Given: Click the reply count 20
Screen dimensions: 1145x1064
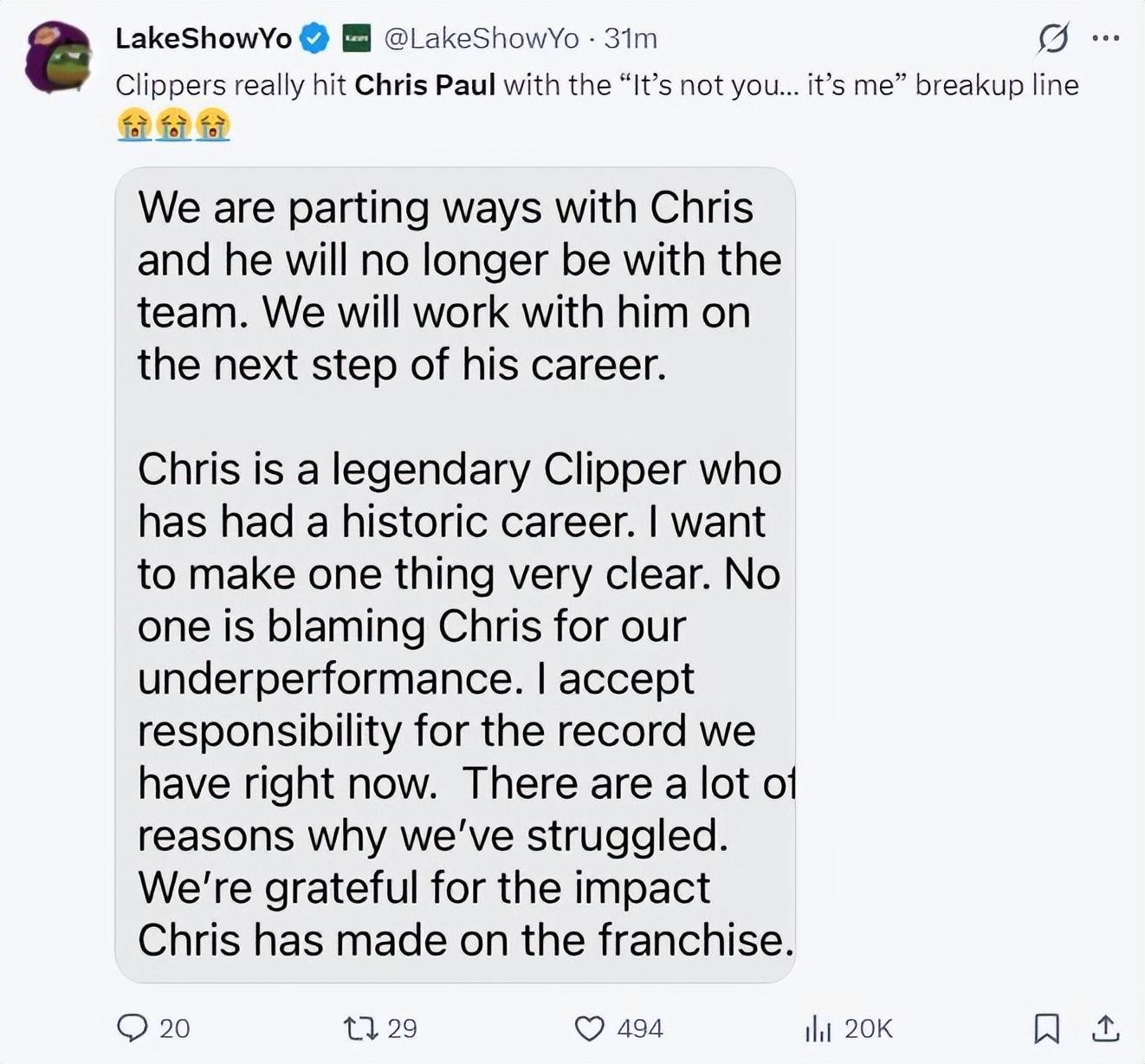Looking at the screenshot, I should coord(174,1028).
